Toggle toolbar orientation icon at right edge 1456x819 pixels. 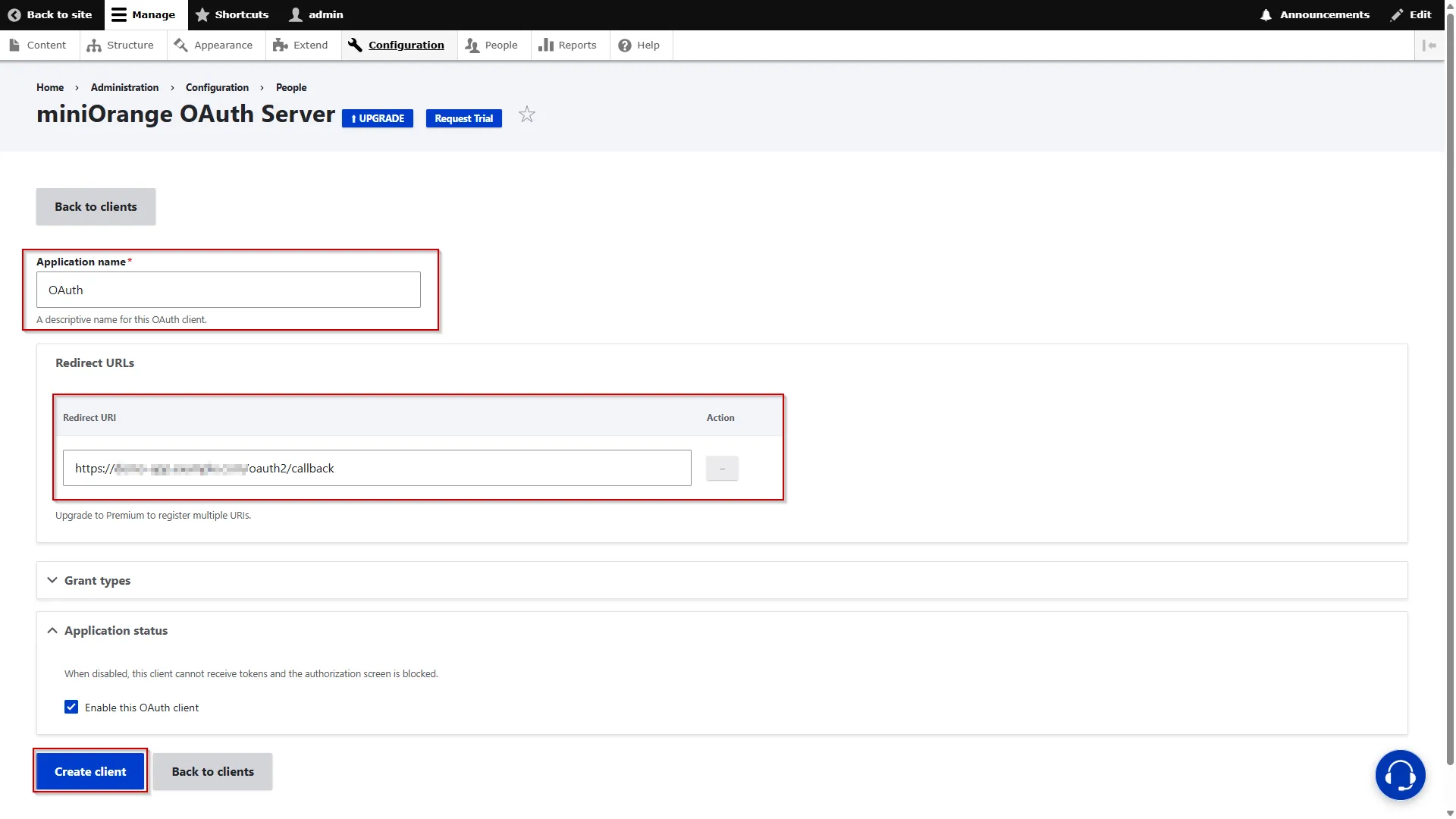[x=1429, y=45]
